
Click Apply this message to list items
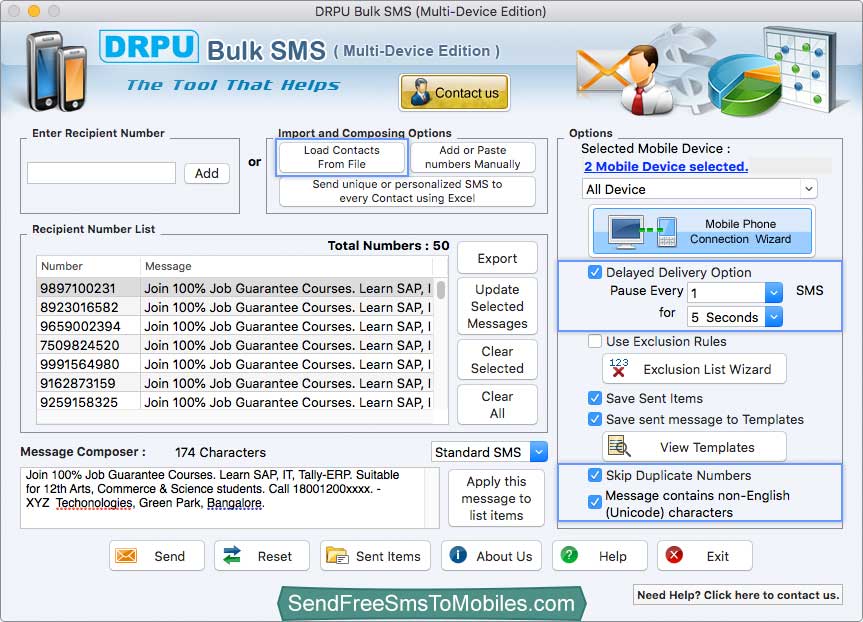(496, 498)
